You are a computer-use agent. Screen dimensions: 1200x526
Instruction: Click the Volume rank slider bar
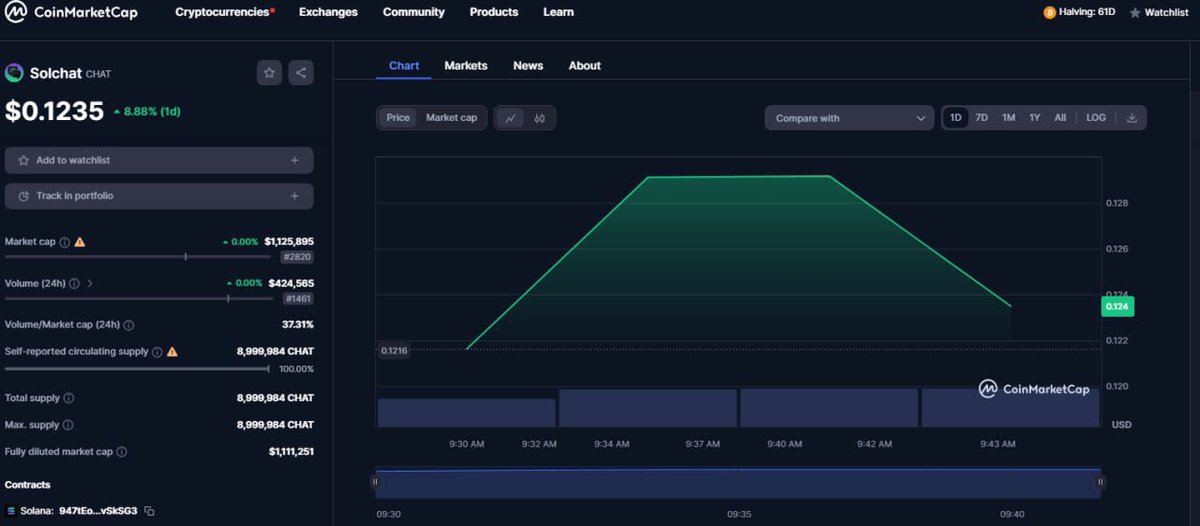(140, 299)
